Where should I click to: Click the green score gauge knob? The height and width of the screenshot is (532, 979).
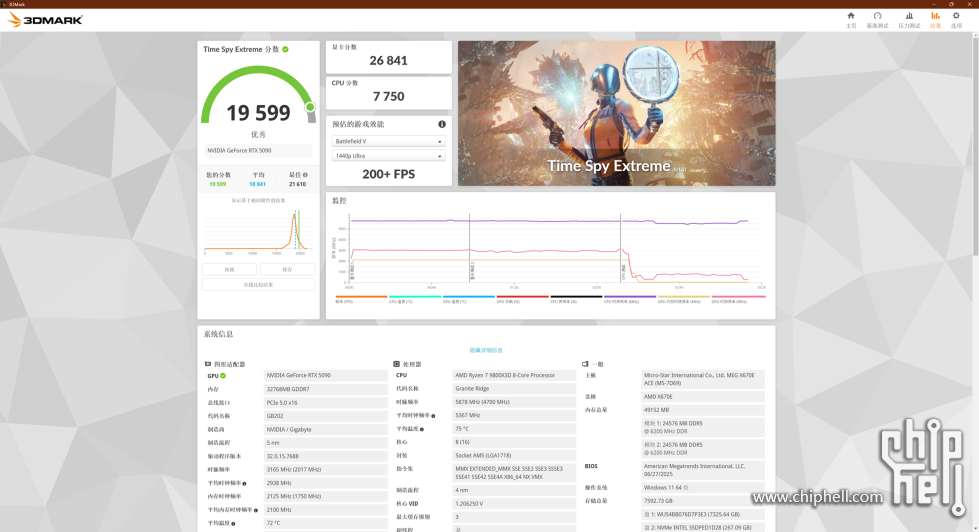(310, 107)
